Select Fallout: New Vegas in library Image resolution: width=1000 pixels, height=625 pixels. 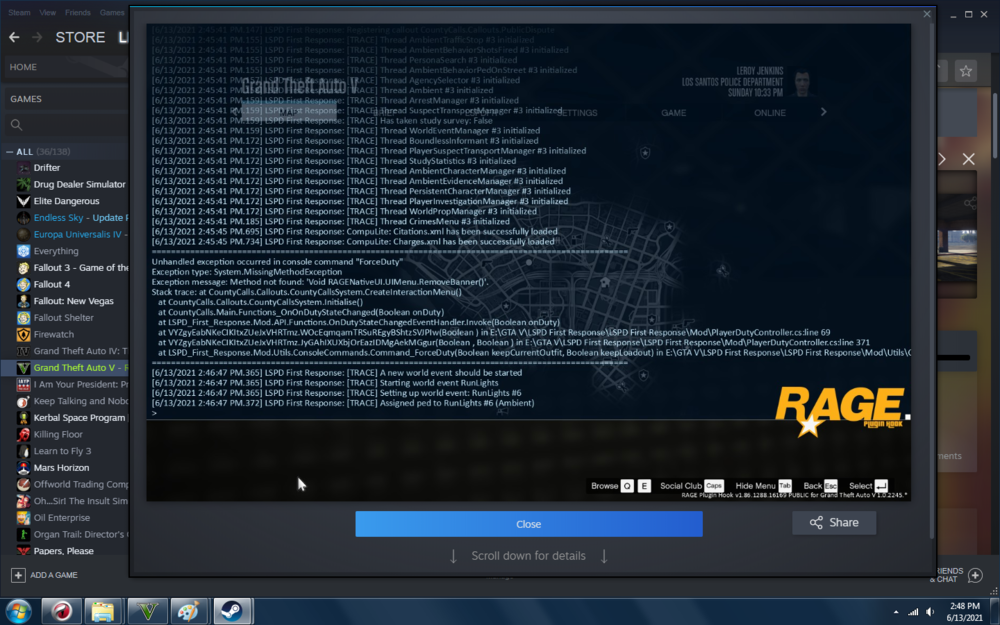coord(73,301)
